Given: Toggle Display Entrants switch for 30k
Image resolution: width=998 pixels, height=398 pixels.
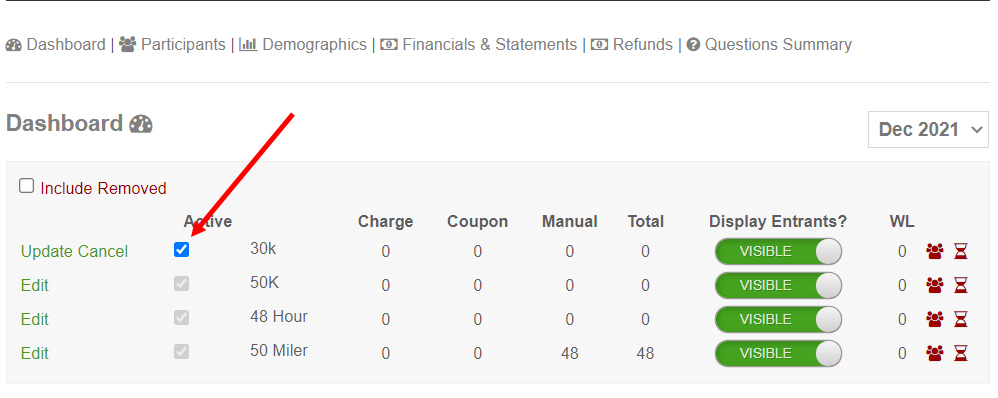Looking at the screenshot, I should [778, 252].
